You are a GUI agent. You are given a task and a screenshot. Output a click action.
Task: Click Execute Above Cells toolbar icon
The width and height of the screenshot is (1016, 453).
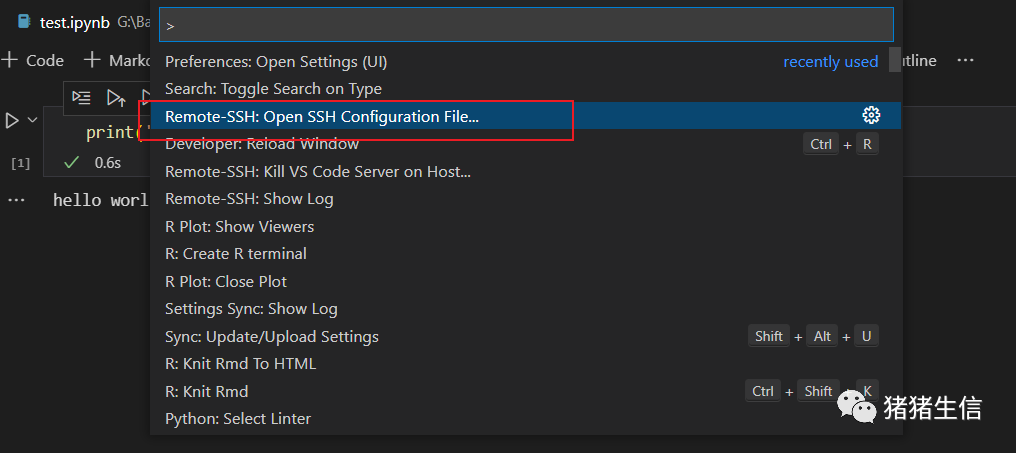pyautogui.click(x=117, y=98)
